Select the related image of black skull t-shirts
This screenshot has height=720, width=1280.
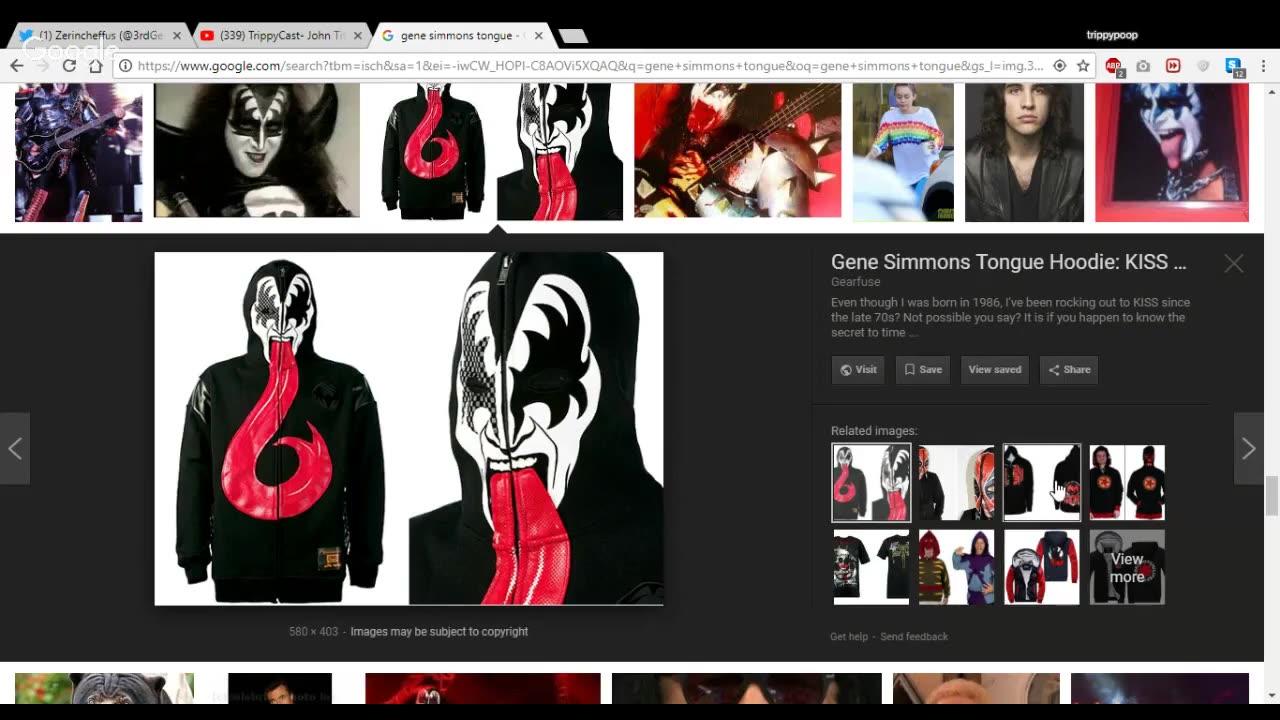871,567
